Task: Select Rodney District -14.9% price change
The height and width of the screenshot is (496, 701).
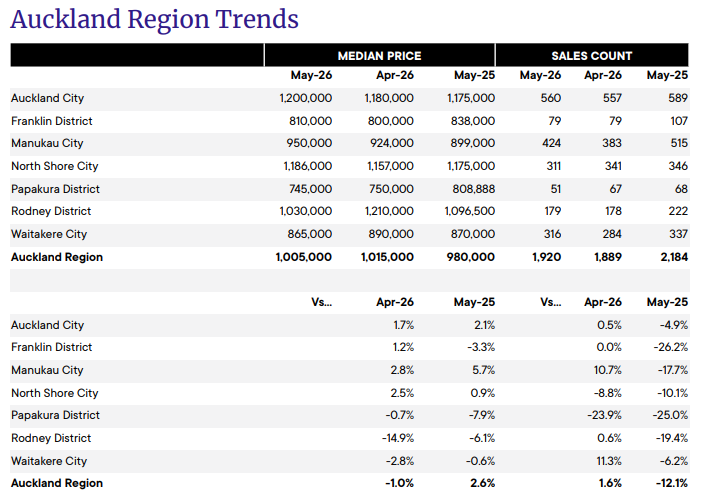Action: (398, 438)
